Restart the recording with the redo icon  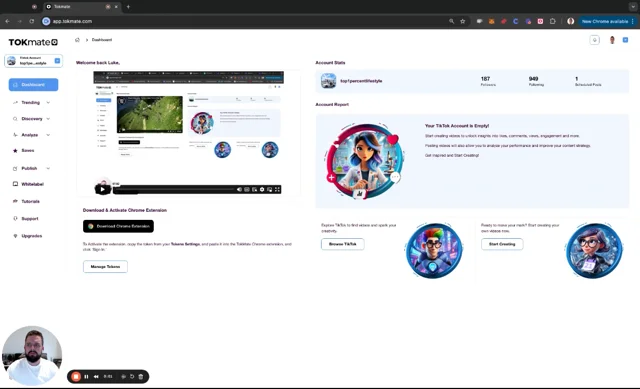132,376
